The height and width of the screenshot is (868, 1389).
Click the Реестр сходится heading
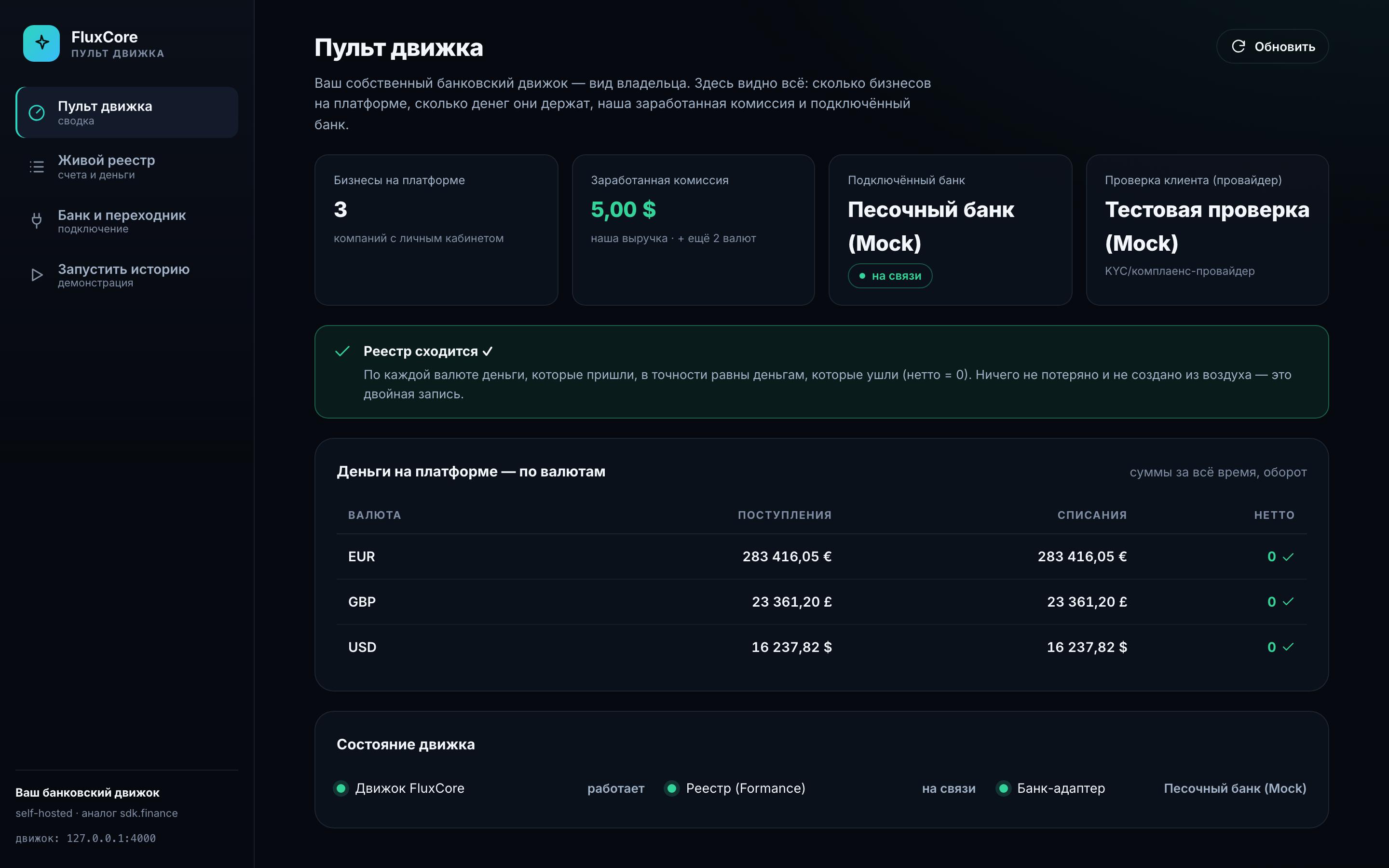pyautogui.click(x=428, y=352)
